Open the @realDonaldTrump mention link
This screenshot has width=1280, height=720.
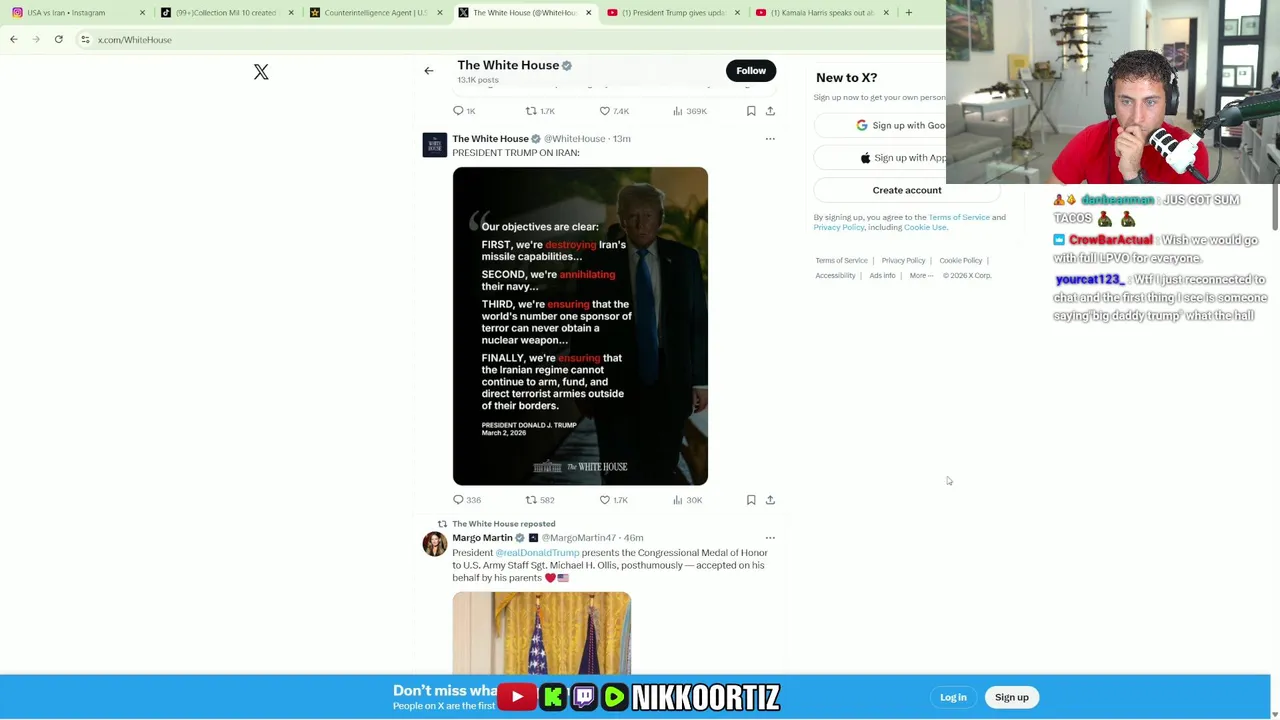tap(537, 553)
